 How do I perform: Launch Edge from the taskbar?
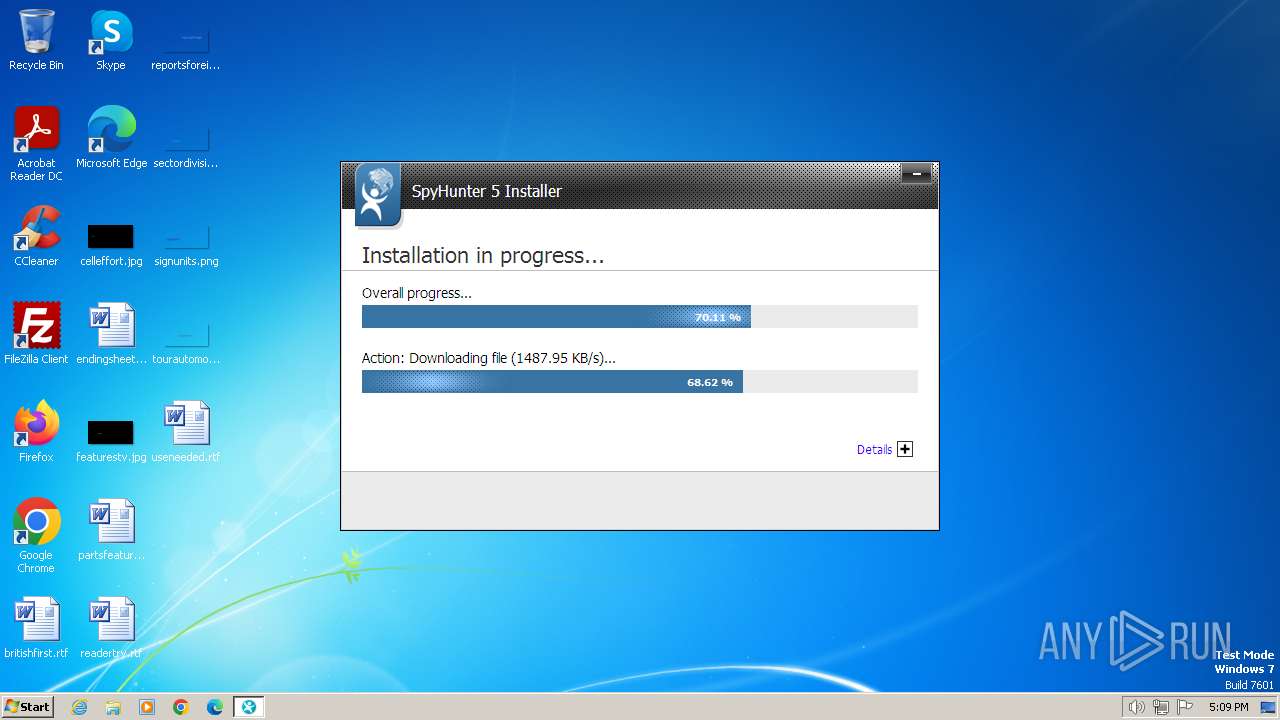215,707
